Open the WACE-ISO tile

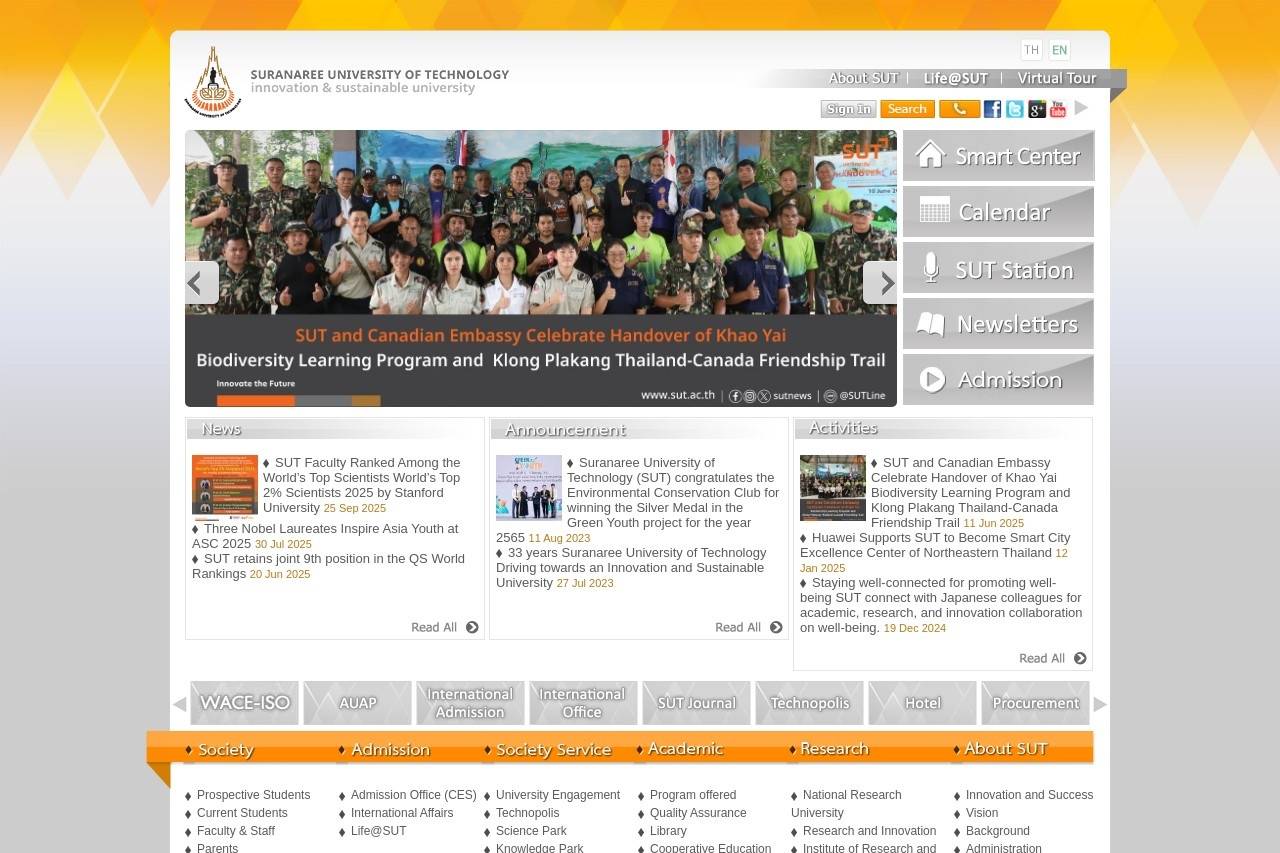click(x=245, y=703)
